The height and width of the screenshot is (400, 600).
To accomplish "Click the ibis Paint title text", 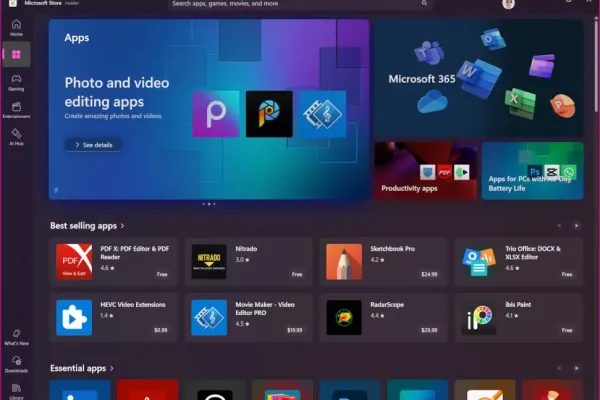I will click(518, 305).
